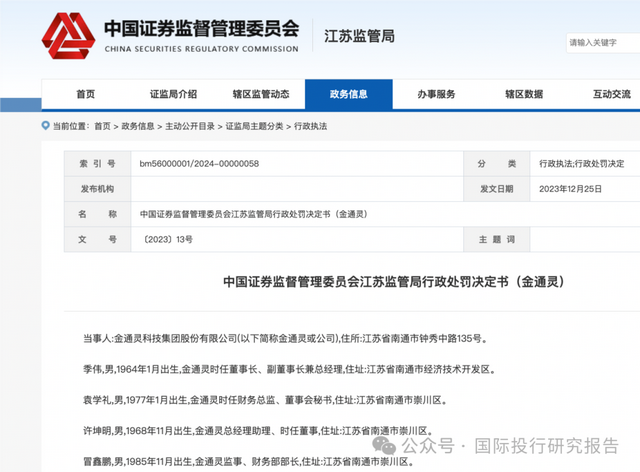The height and width of the screenshot is (472, 640).
Task: Click the 分类 label cell
Action: 497,164
